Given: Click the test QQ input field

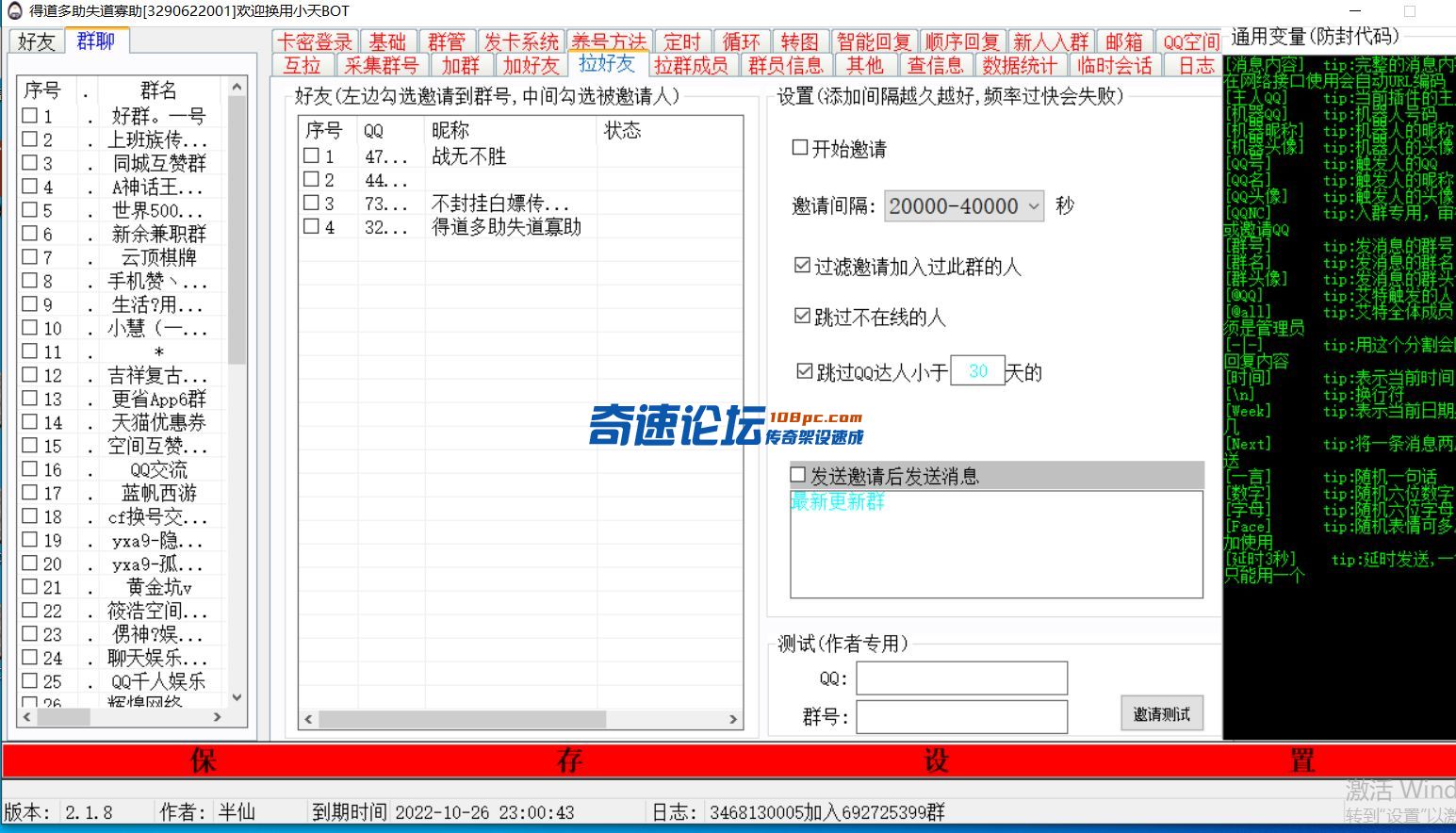Looking at the screenshot, I should tap(961, 678).
